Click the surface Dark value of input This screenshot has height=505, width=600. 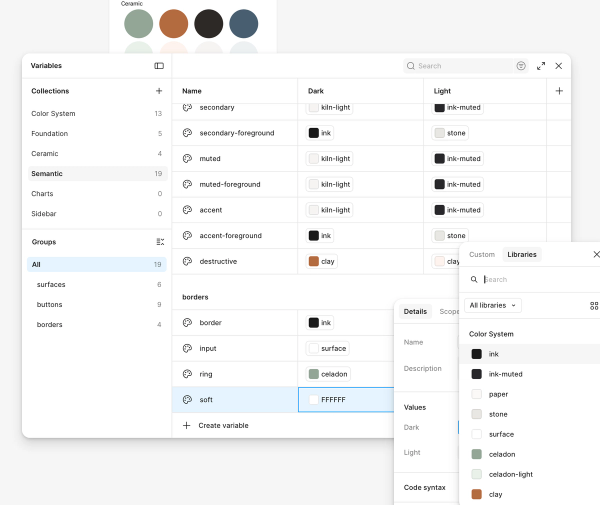point(327,348)
